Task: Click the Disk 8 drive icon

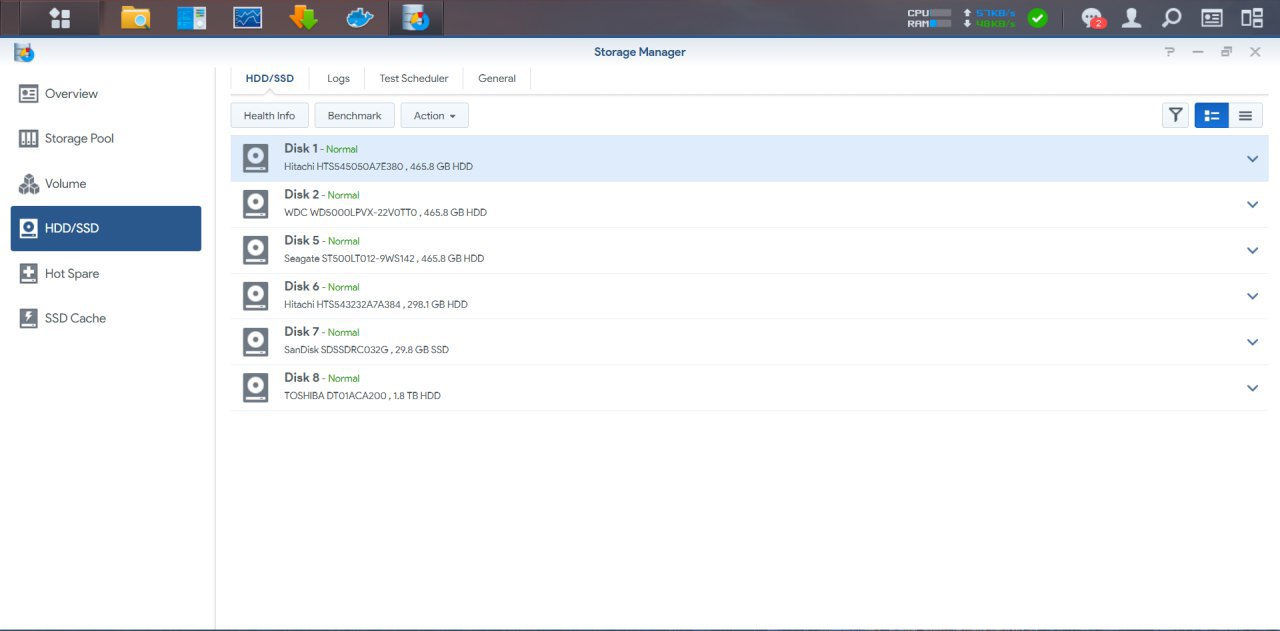Action: tap(256, 388)
